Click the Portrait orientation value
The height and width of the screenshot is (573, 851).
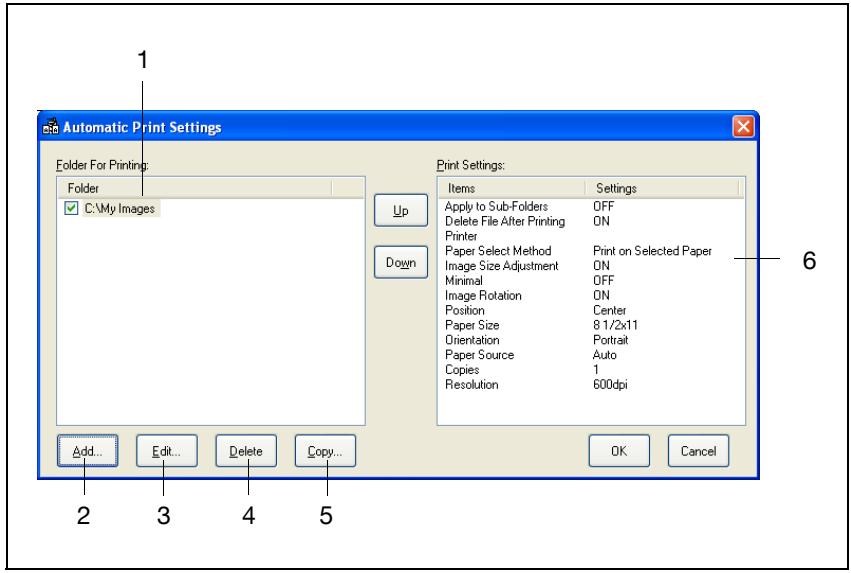pos(610,340)
